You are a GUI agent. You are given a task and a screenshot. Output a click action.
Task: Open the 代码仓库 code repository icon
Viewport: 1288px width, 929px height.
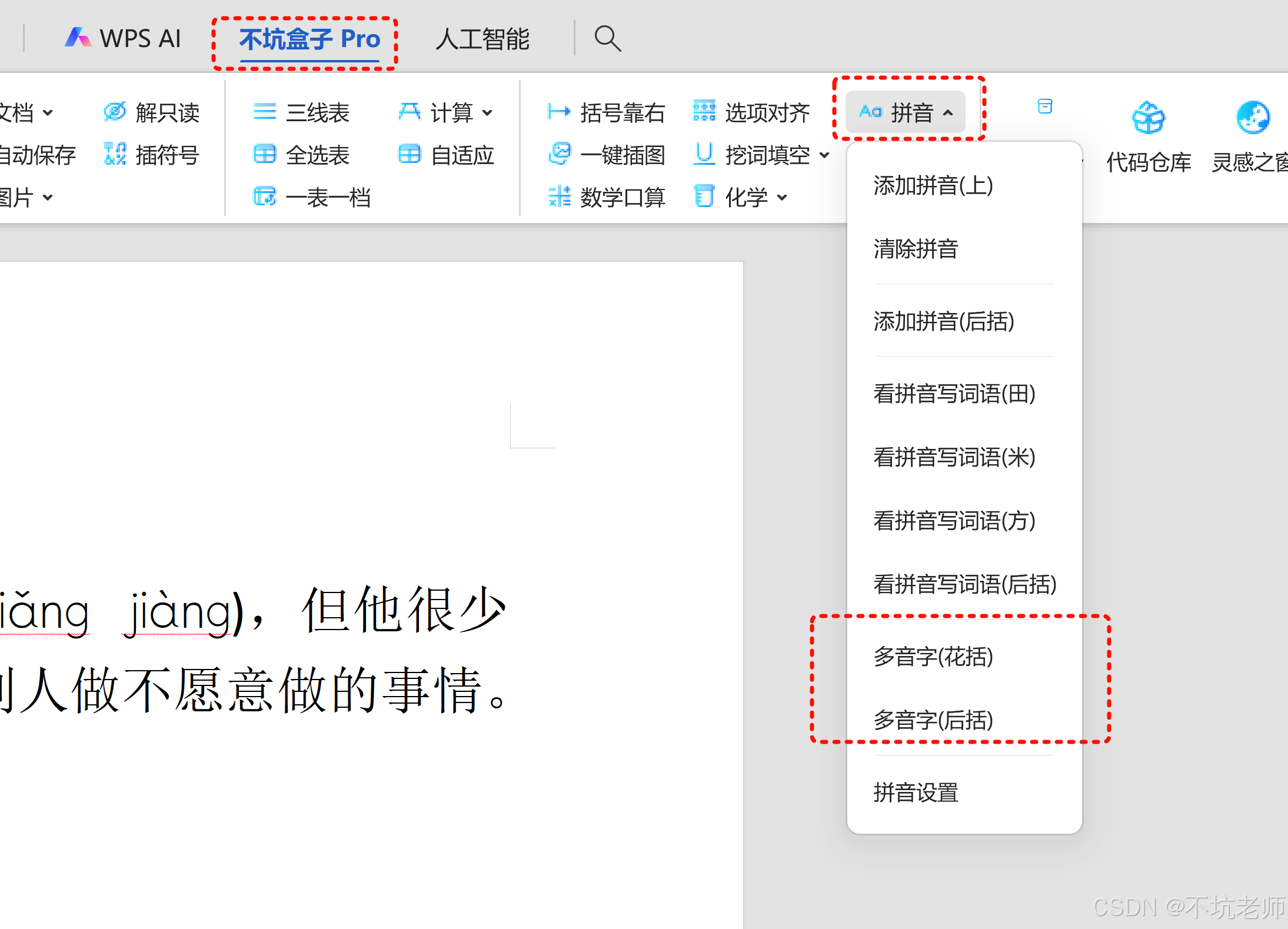coord(1148,118)
